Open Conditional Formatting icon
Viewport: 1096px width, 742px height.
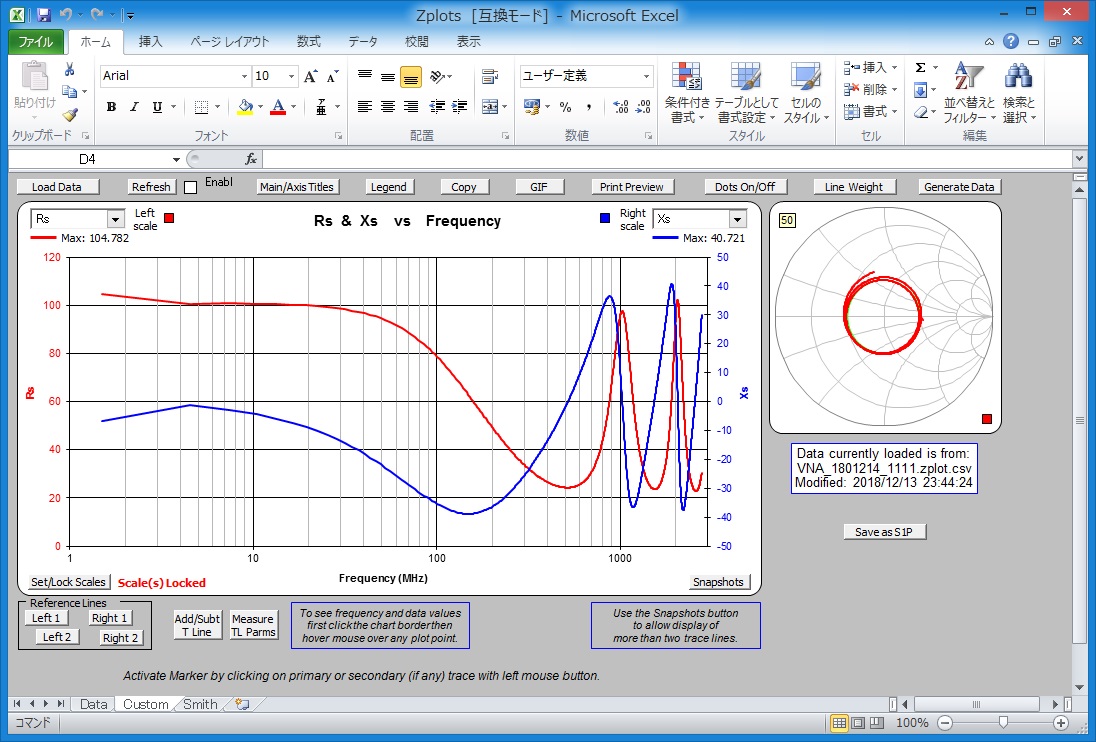tap(686, 77)
